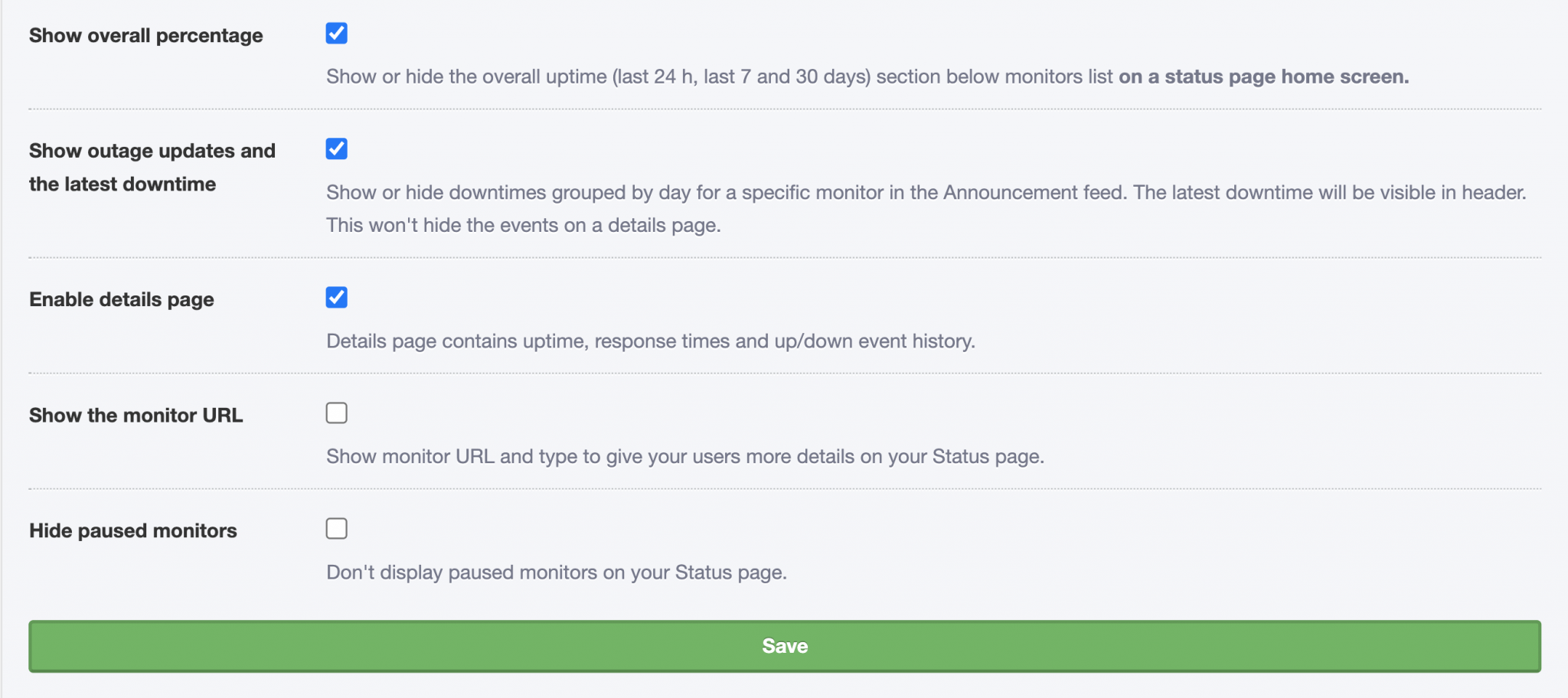Disable Show outage updates and the latest downtime
The width and height of the screenshot is (1568, 698).
pyautogui.click(x=336, y=148)
